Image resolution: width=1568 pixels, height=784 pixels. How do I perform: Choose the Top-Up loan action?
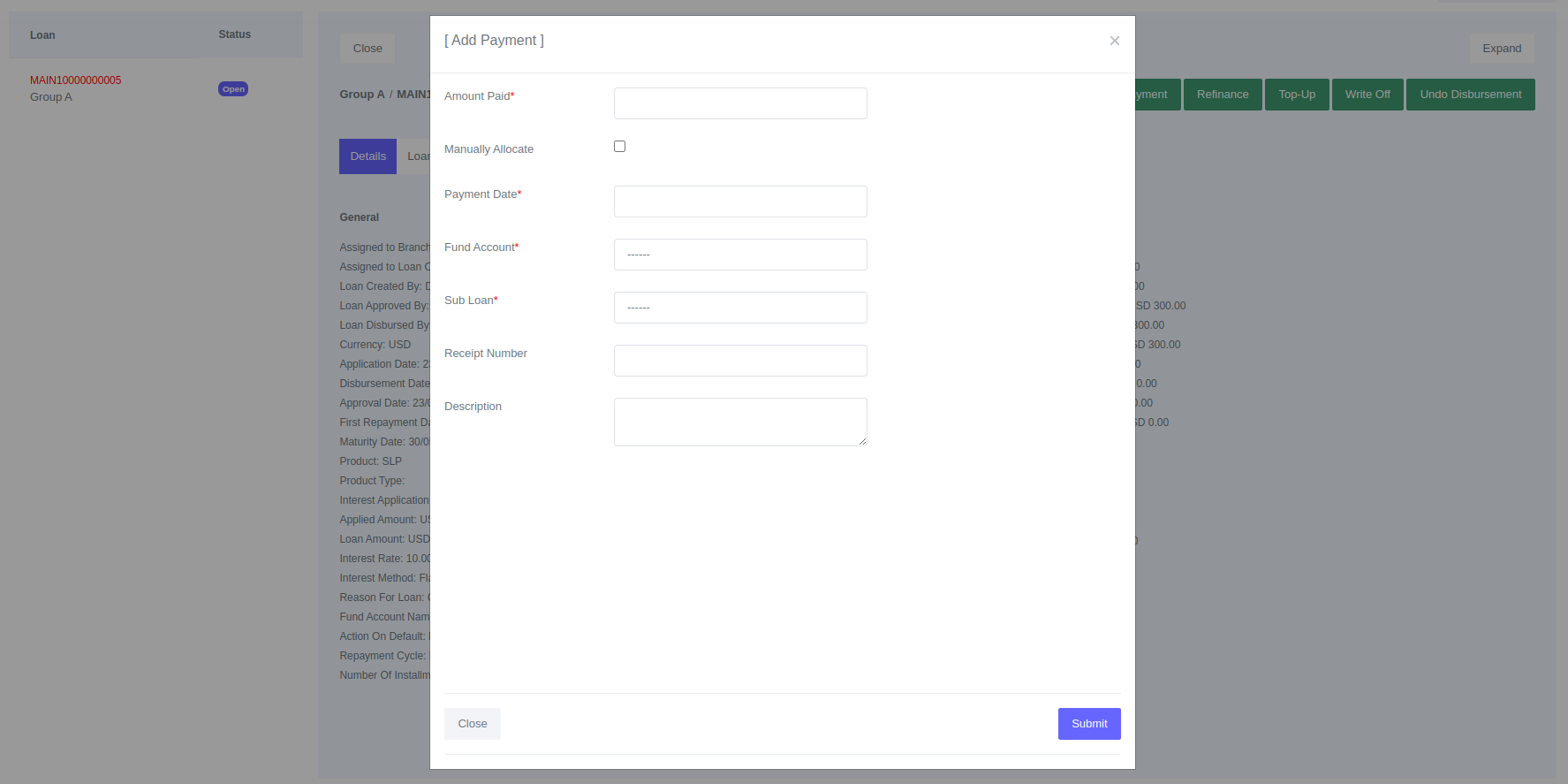(1296, 95)
